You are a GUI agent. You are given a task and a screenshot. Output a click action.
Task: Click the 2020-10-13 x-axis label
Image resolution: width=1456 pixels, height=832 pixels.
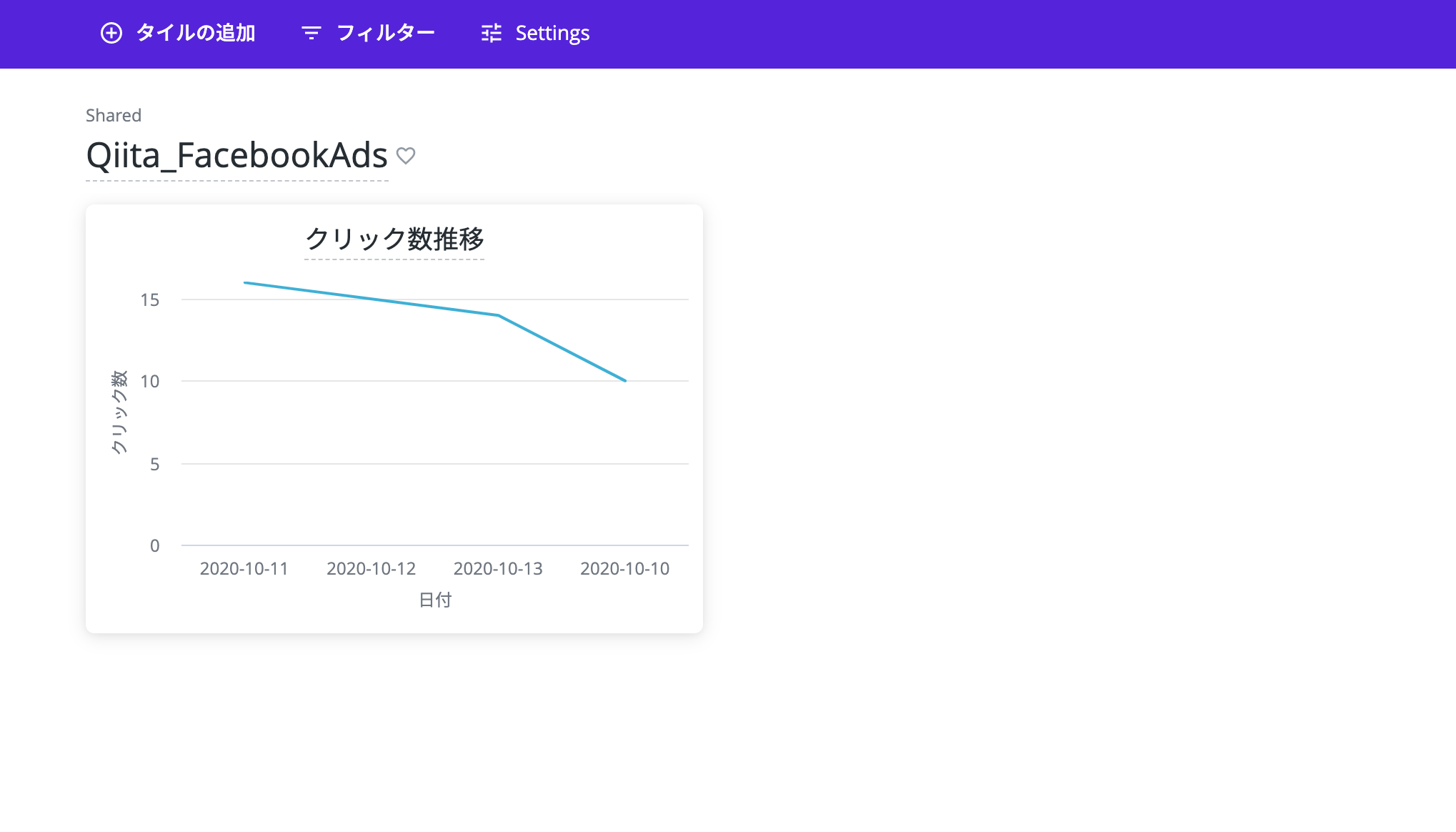(x=498, y=568)
